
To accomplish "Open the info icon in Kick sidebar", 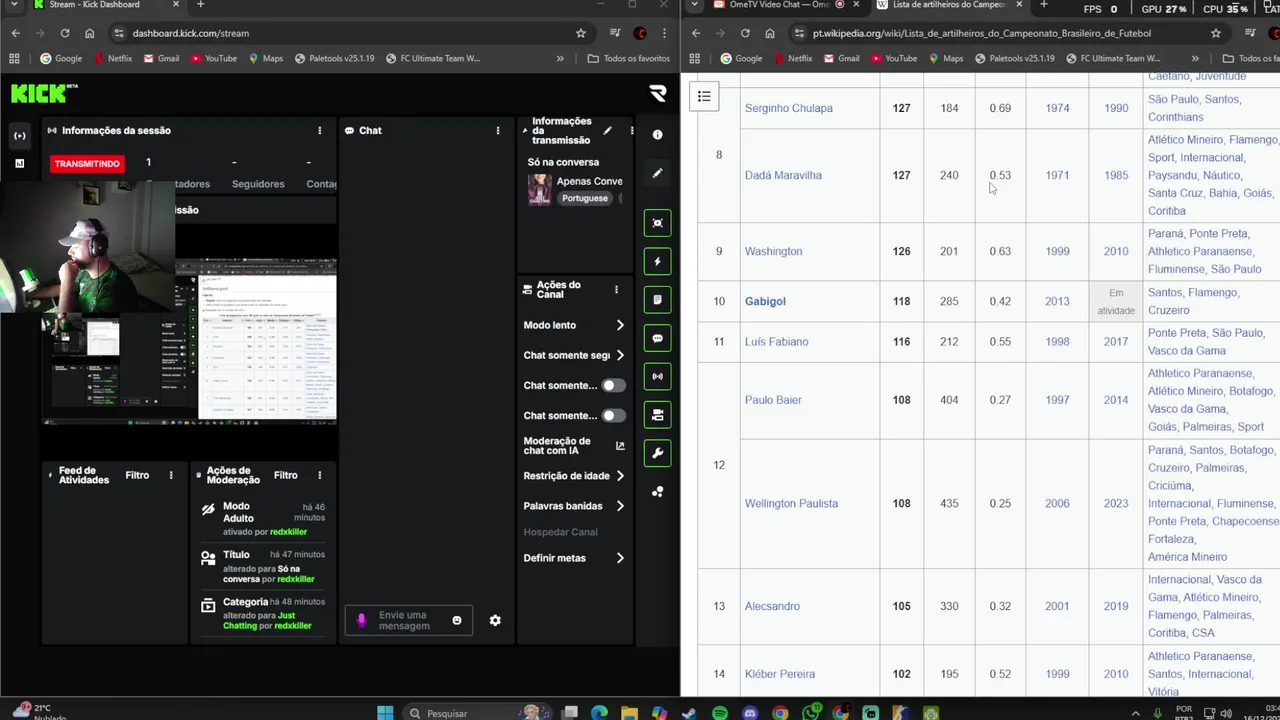I will (x=657, y=134).
